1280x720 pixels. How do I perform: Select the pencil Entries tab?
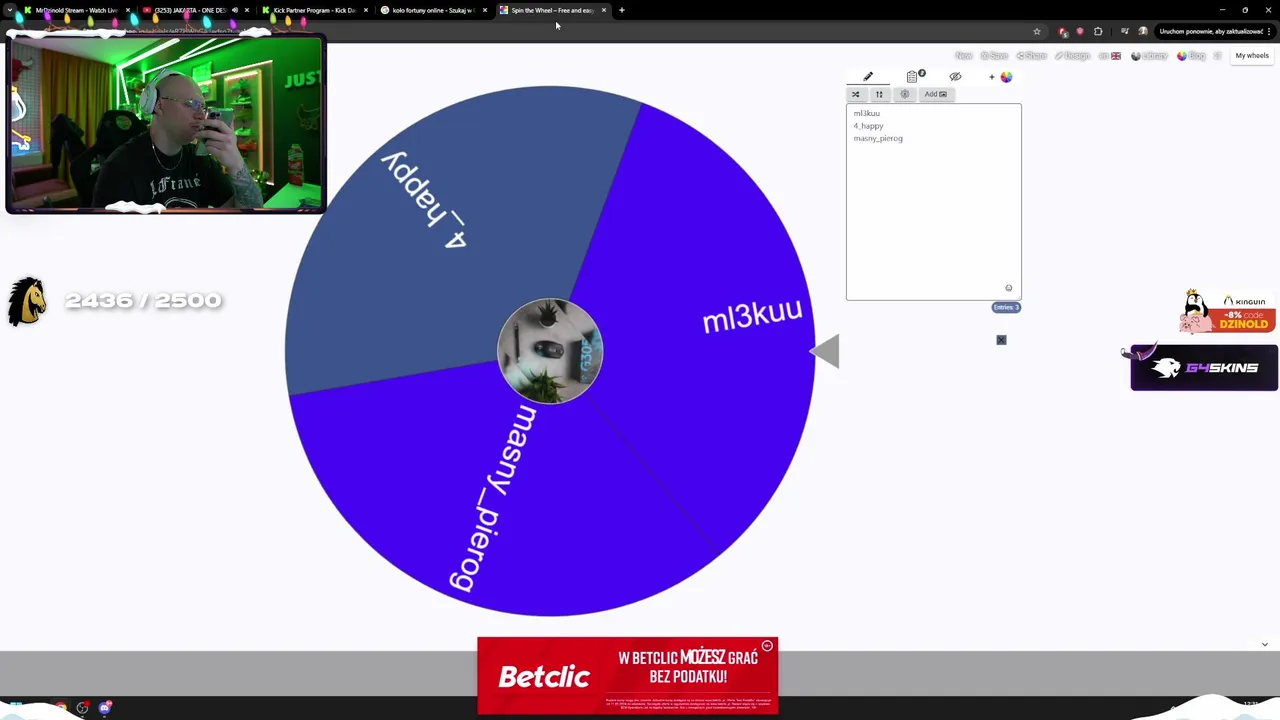[868, 77]
